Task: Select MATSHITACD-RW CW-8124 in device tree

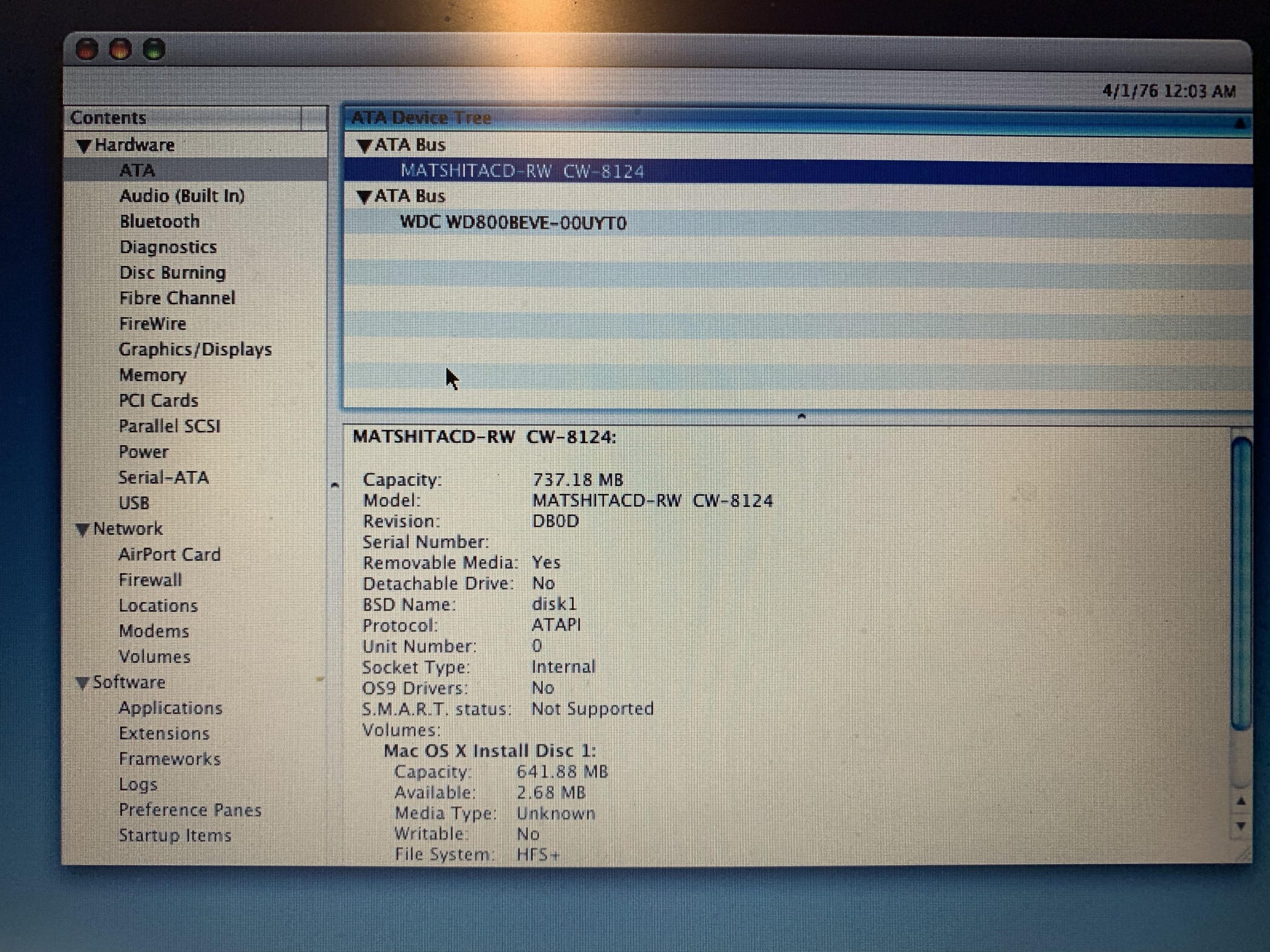Action: pyautogui.click(x=521, y=171)
